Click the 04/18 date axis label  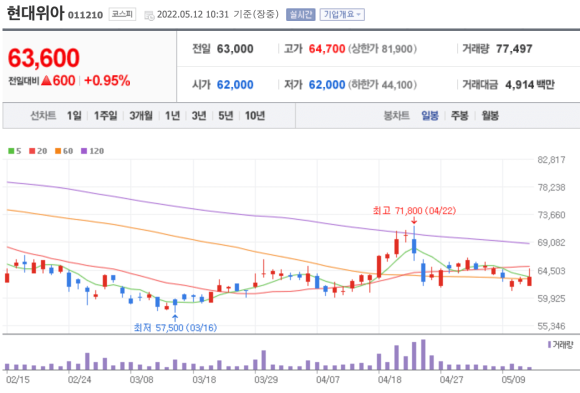click(x=390, y=380)
